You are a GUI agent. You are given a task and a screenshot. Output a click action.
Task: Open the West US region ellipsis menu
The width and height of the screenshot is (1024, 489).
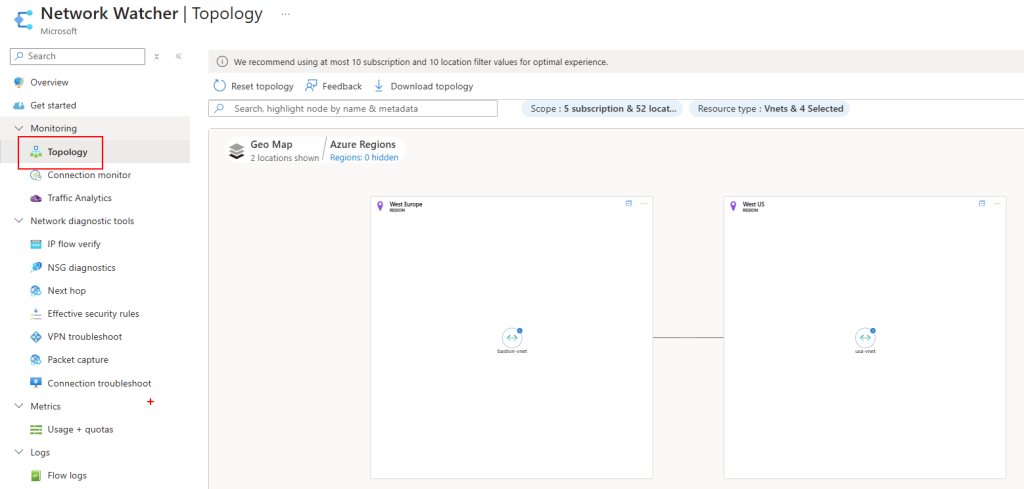[x=997, y=204]
